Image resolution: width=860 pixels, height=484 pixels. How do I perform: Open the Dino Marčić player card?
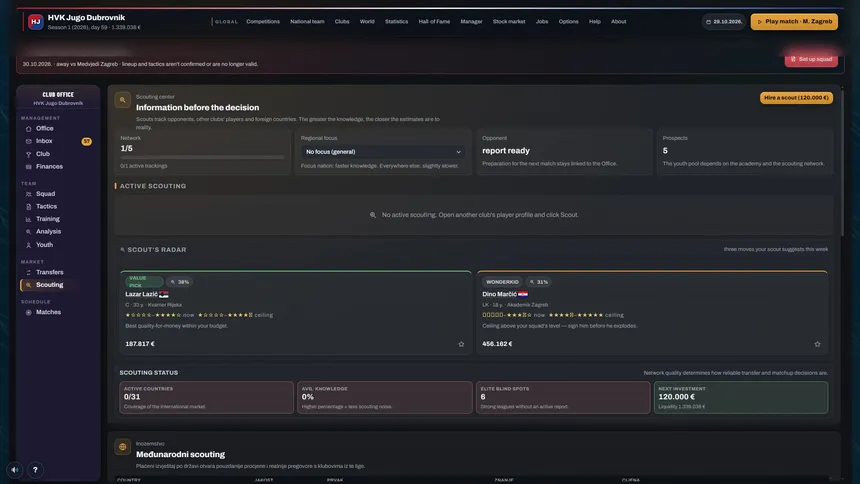pos(652,312)
